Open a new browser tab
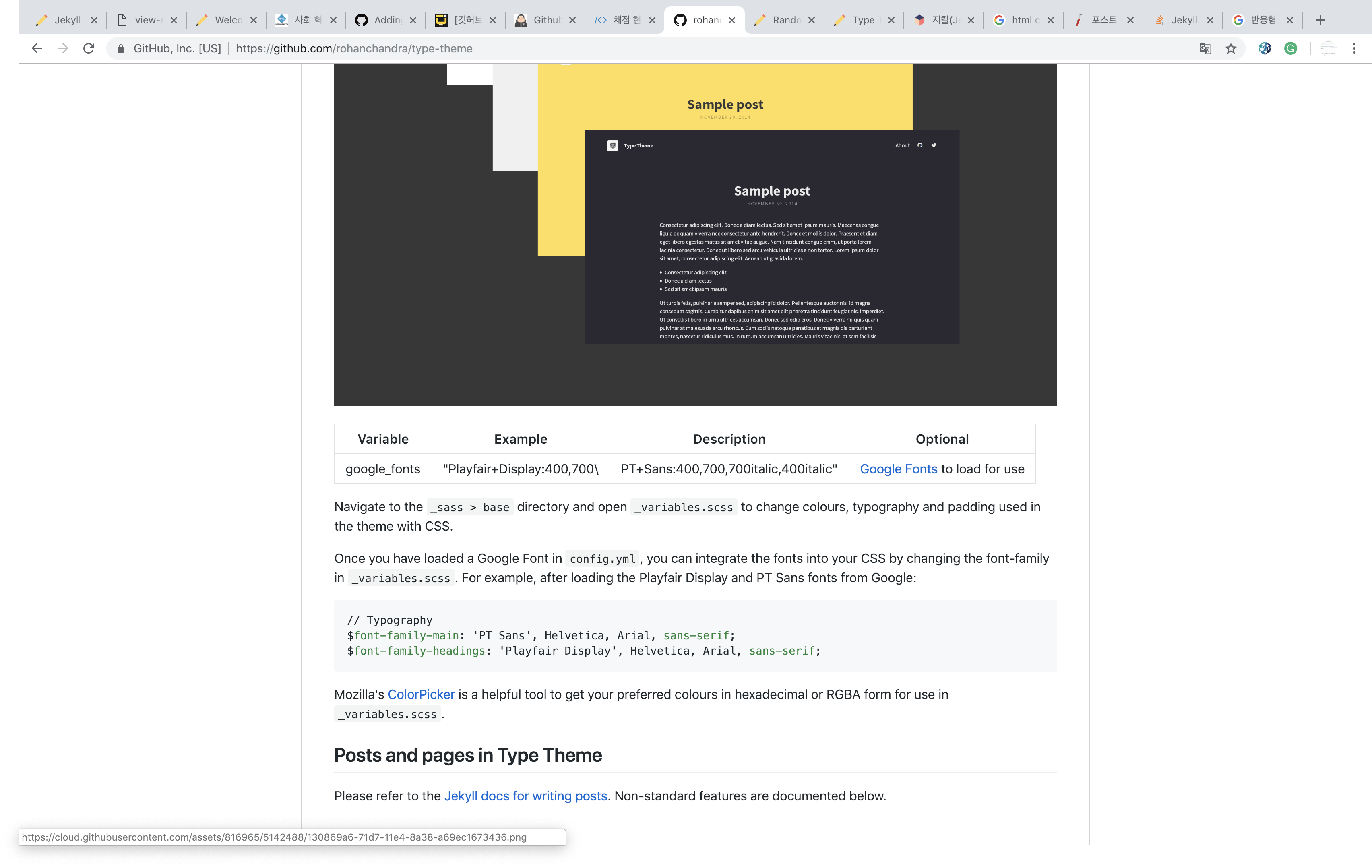This screenshot has height=868, width=1372. tap(1320, 20)
